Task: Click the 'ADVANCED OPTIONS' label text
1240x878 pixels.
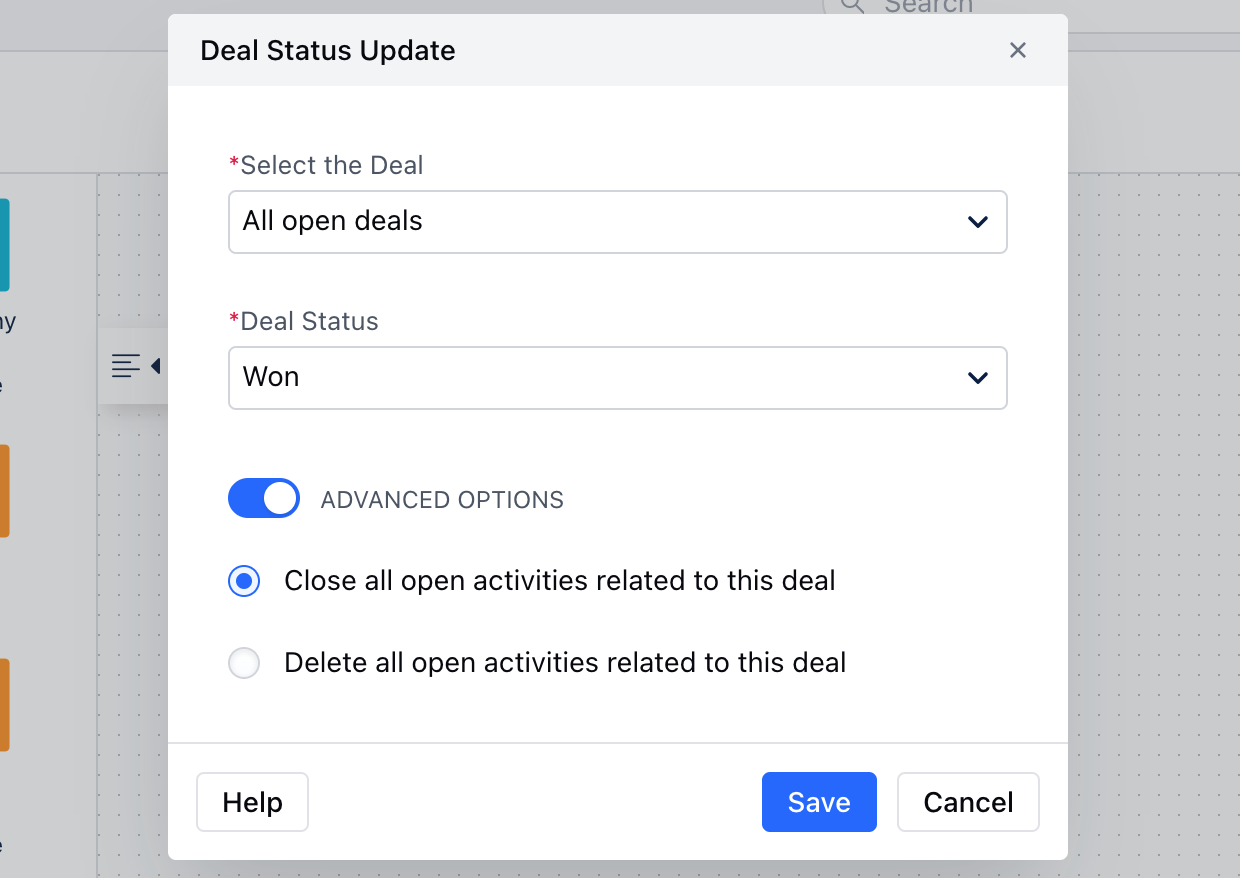Action: tap(442, 500)
